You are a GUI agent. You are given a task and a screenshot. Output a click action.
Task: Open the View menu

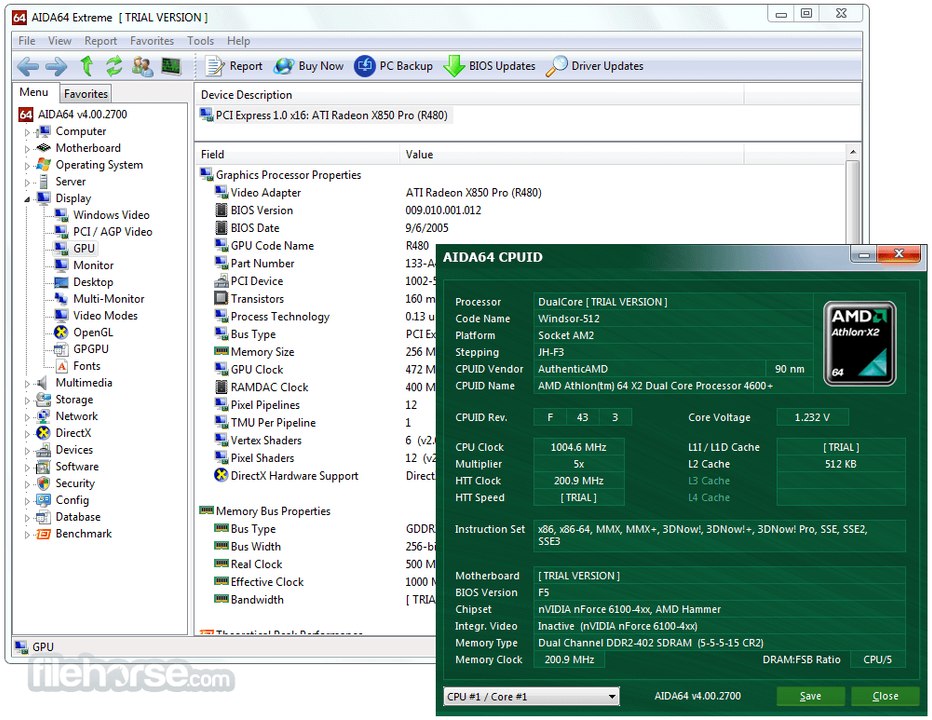coord(59,40)
